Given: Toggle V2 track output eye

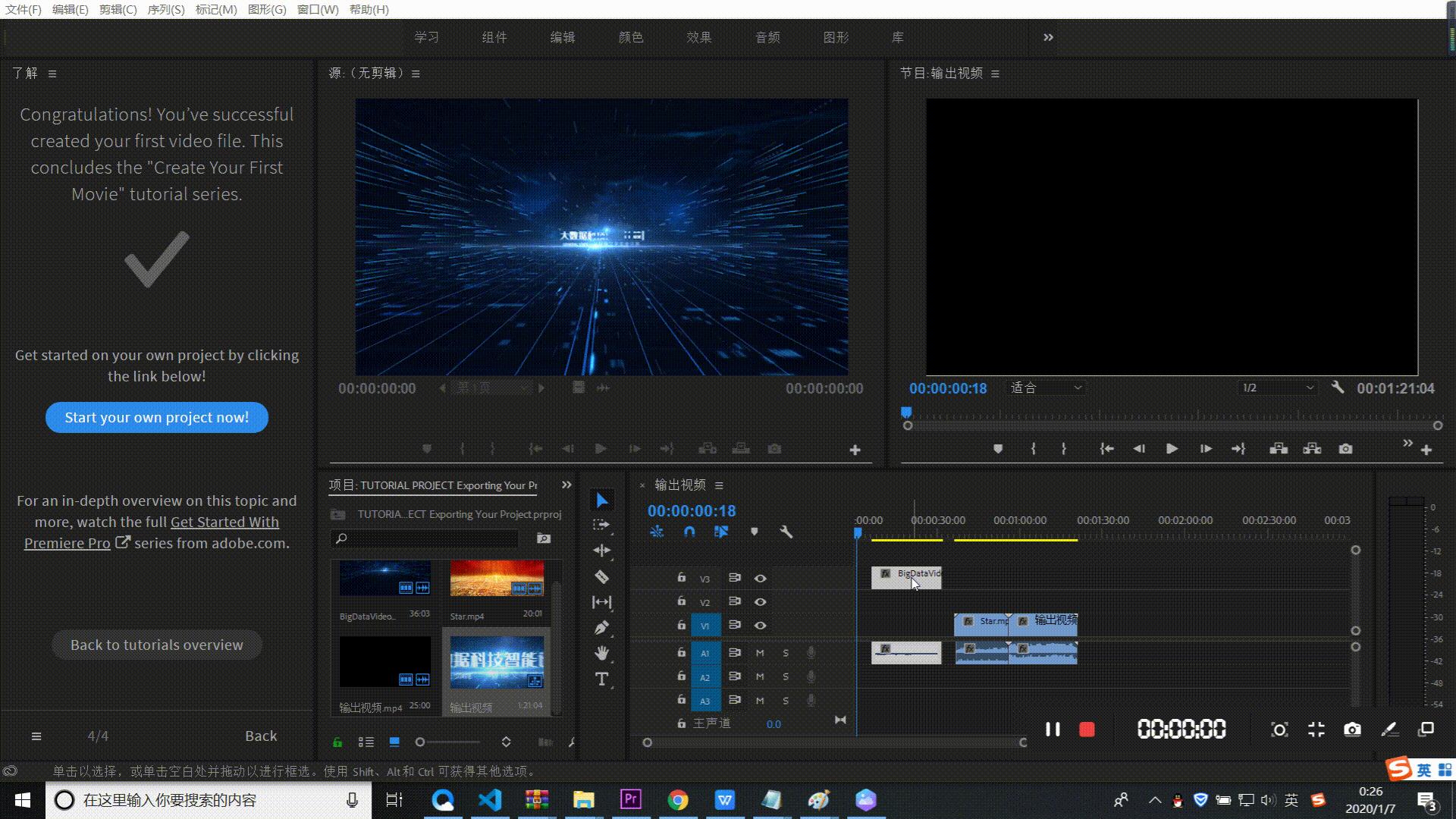Looking at the screenshot, I should point(760,602).
